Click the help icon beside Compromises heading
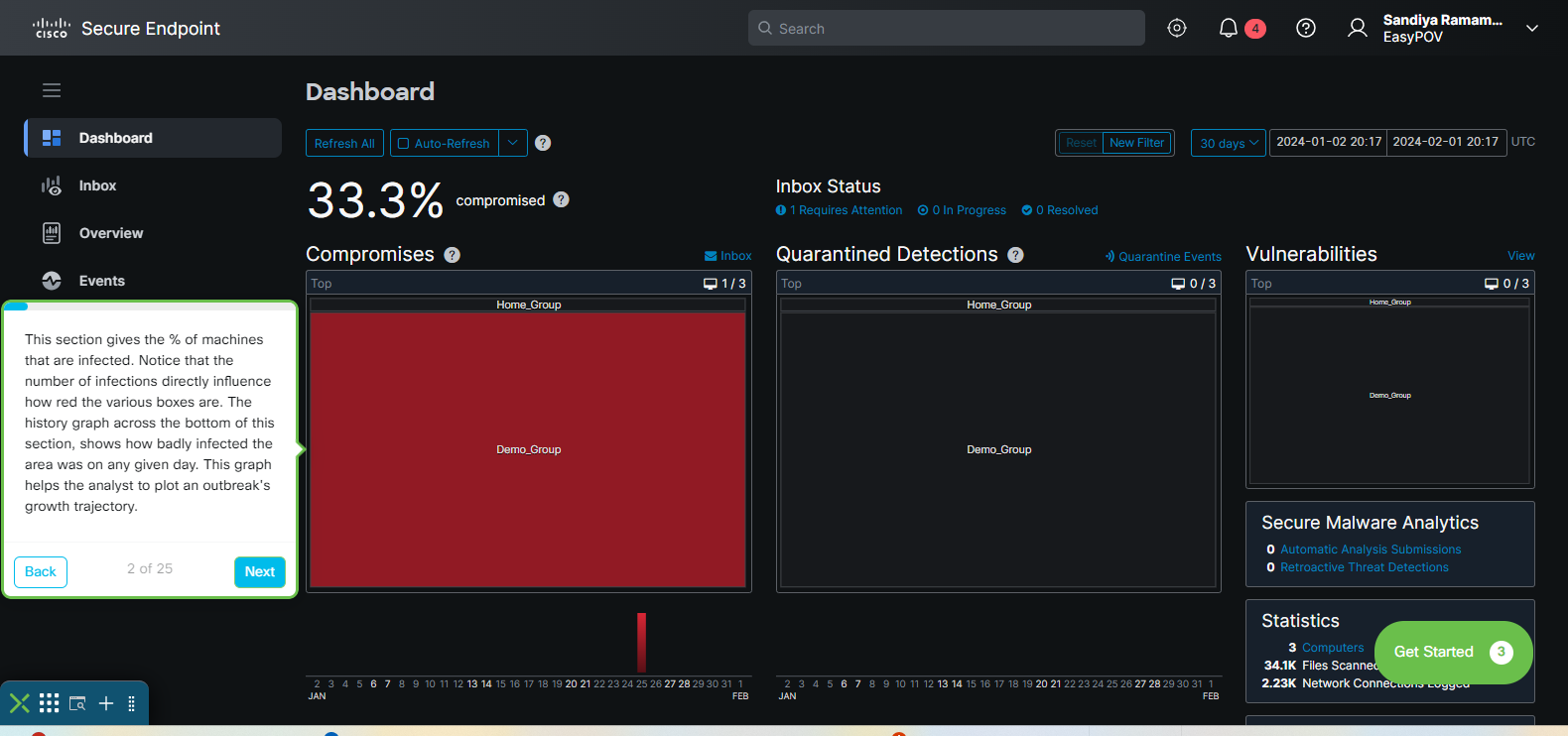 (x=453, y=255)
